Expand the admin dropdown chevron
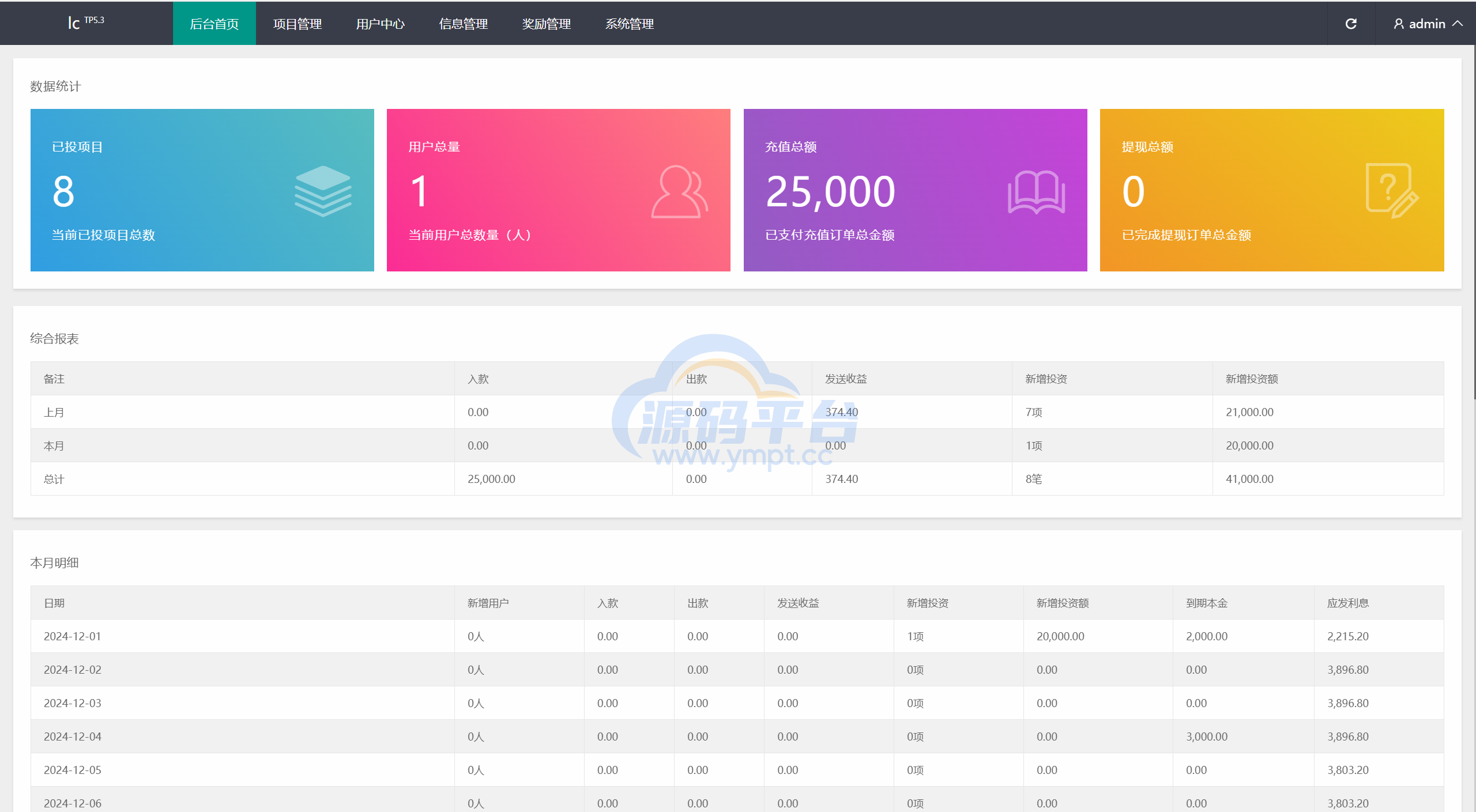 click(1458, 24)
